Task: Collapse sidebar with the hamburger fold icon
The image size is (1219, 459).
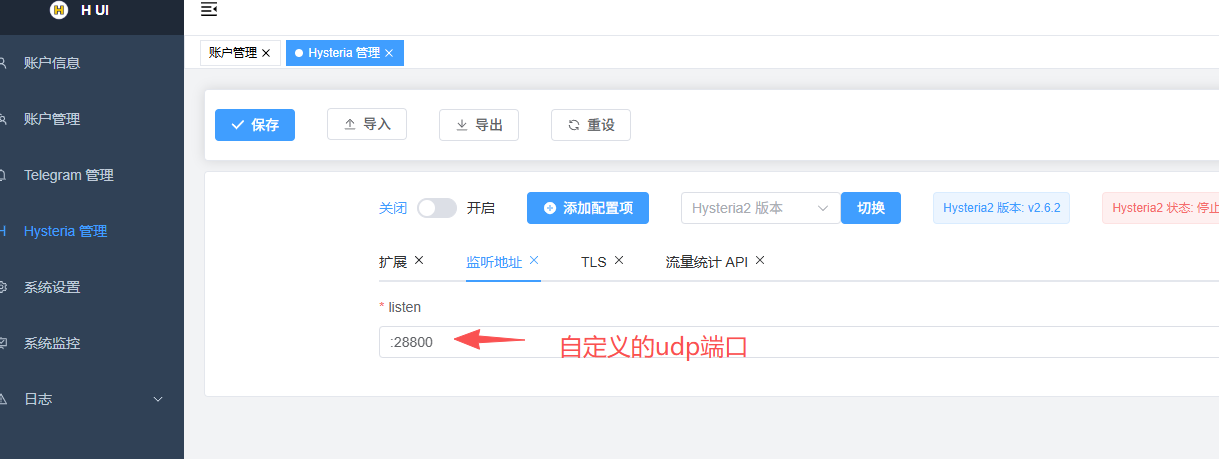Action: 209,10
